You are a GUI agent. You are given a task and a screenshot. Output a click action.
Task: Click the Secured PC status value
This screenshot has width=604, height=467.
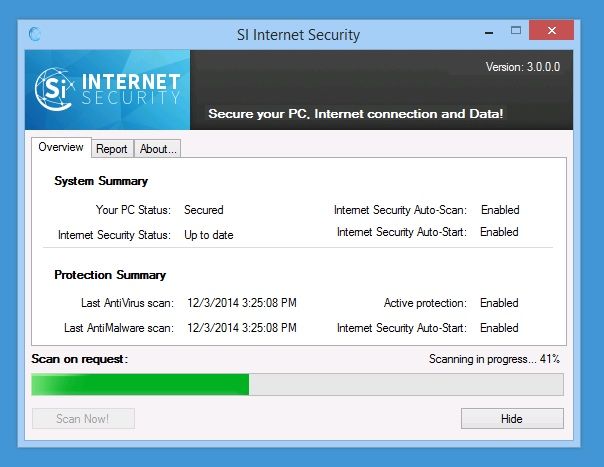[x=204, y=210]
